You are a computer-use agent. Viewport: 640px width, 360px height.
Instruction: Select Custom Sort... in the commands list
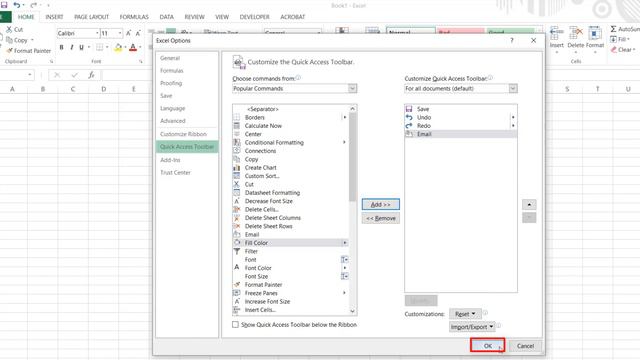(291, 176)
